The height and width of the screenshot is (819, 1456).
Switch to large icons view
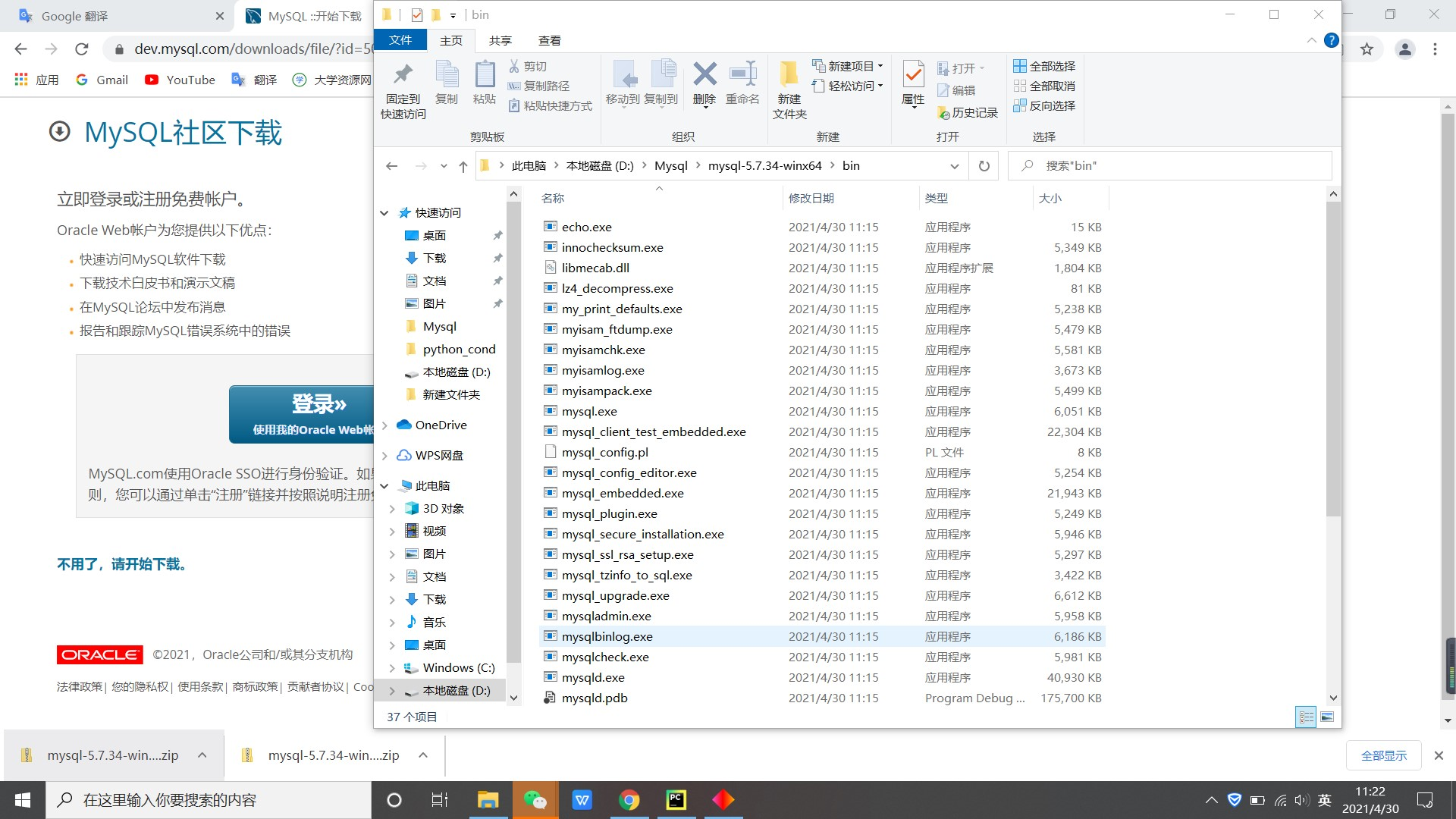[x=1327, y=717]
